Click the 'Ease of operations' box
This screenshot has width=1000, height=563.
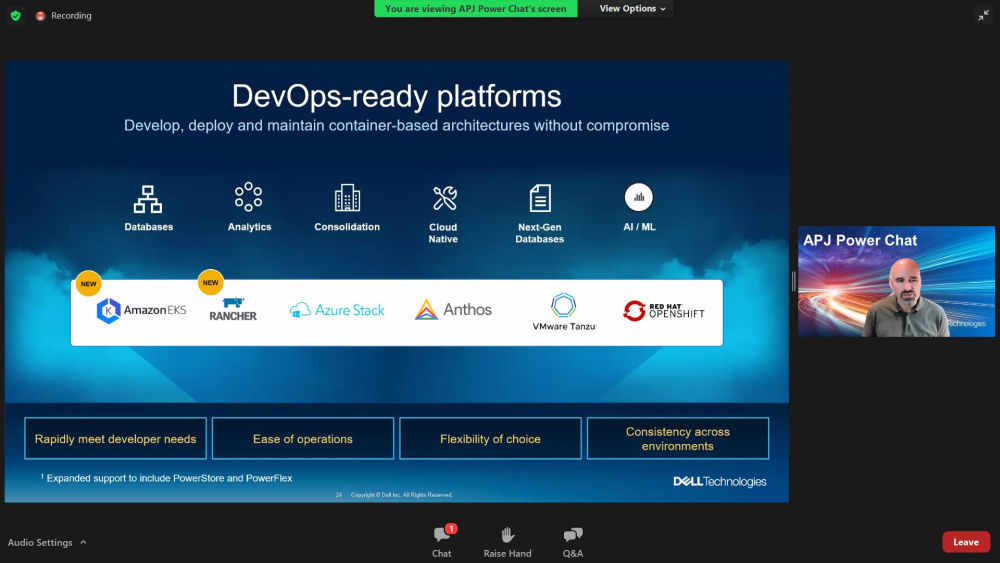(x=303, y=439)
